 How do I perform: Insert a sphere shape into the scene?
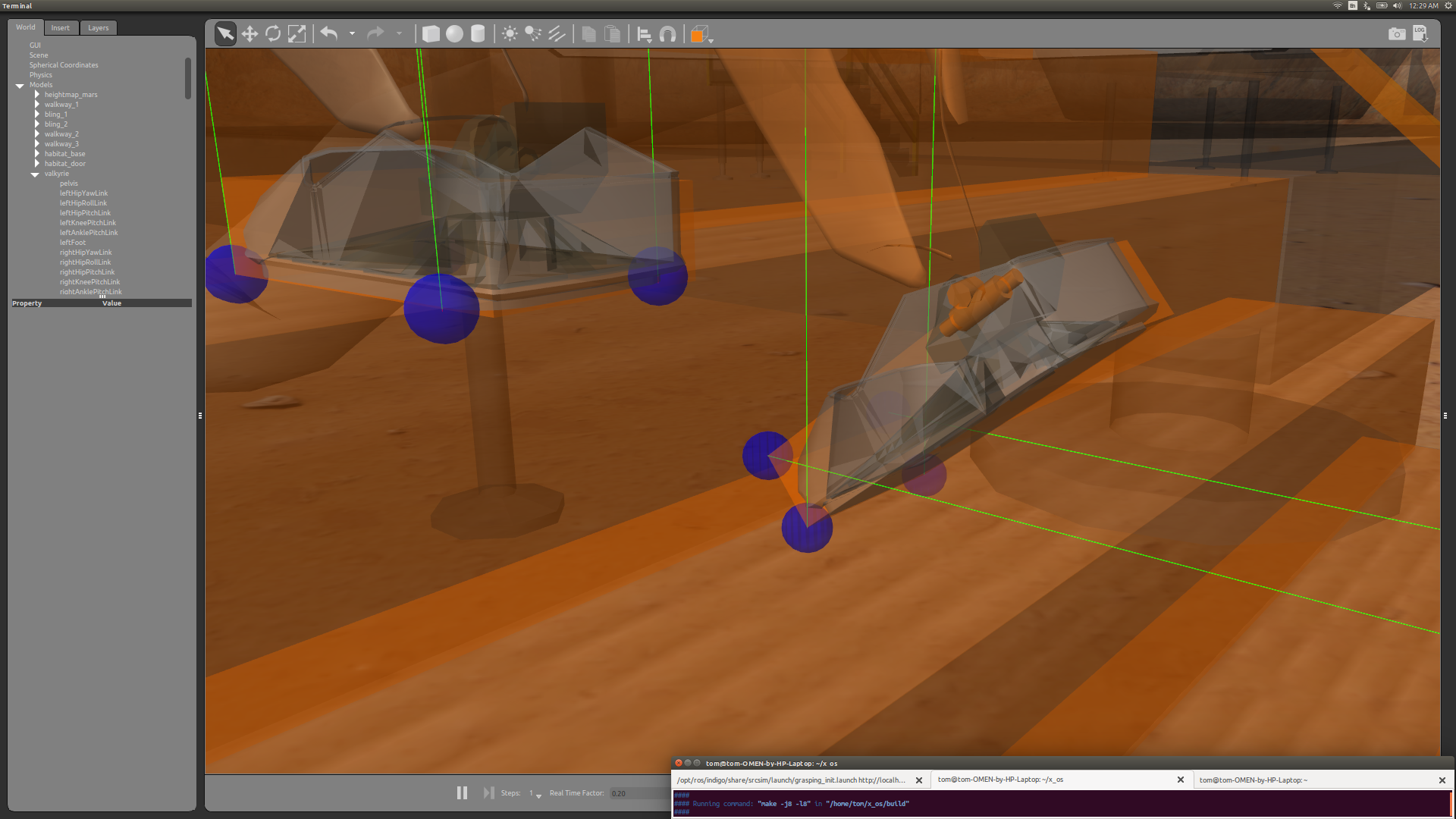455,33
